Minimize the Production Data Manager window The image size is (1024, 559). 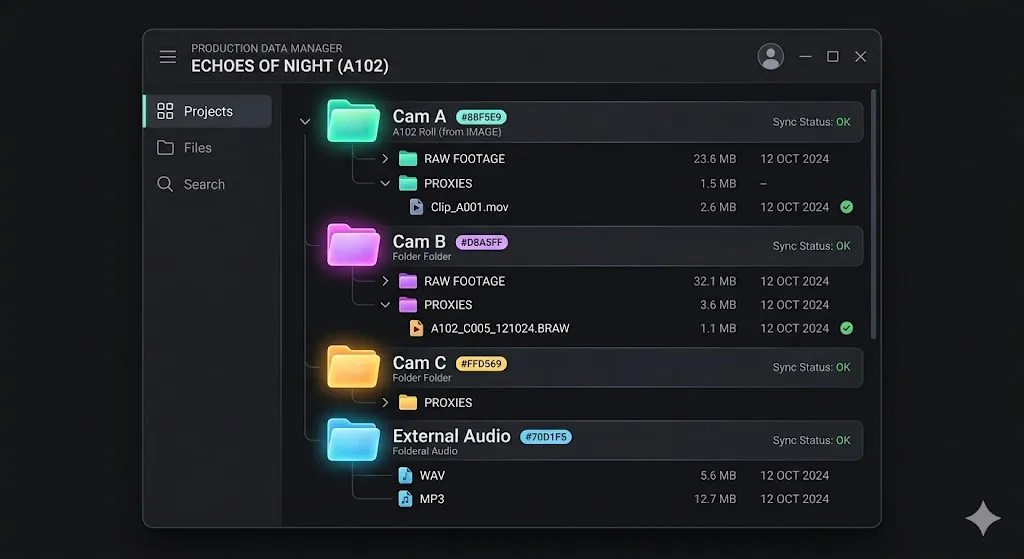coord(805,57)
